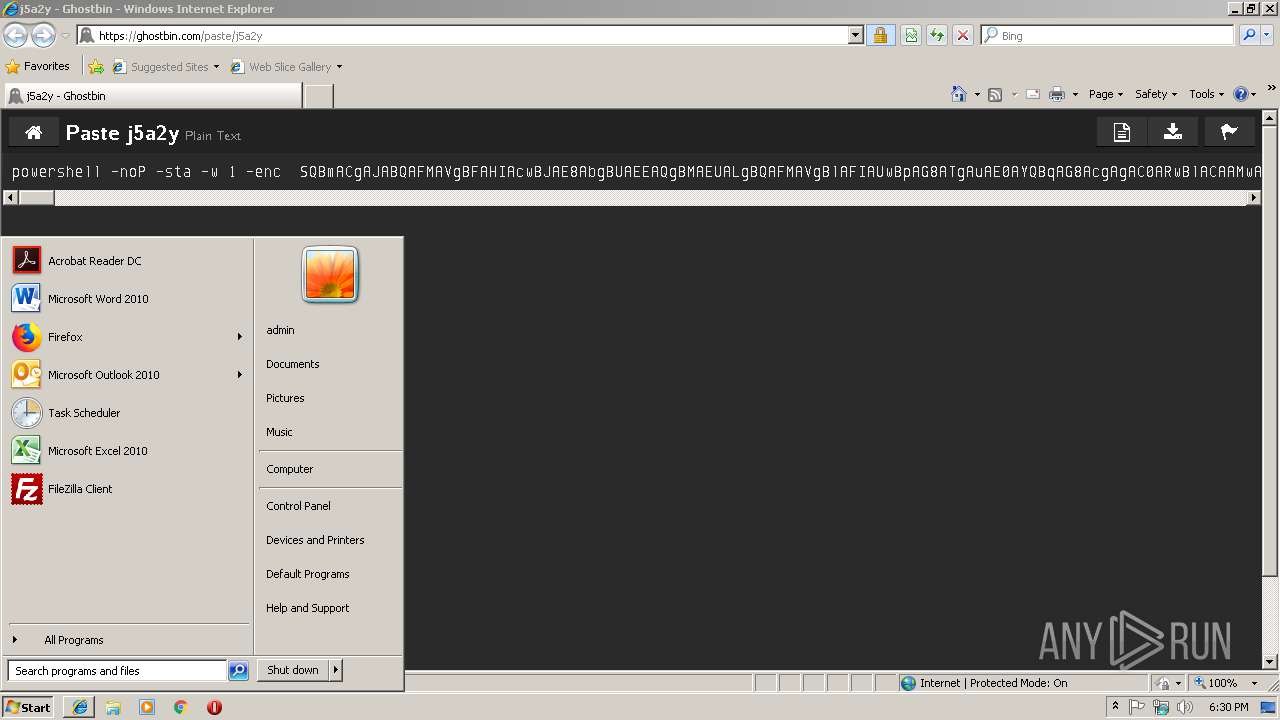Open Control Panel
The height and width of the screenshot is (720, 1280).
tap(298, 506)
